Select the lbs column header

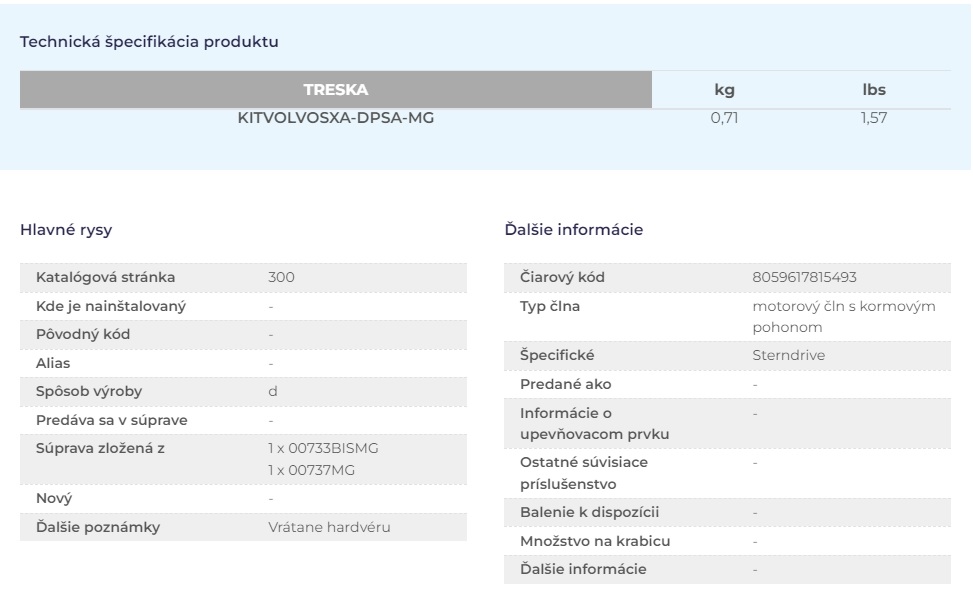pos(874,89)
